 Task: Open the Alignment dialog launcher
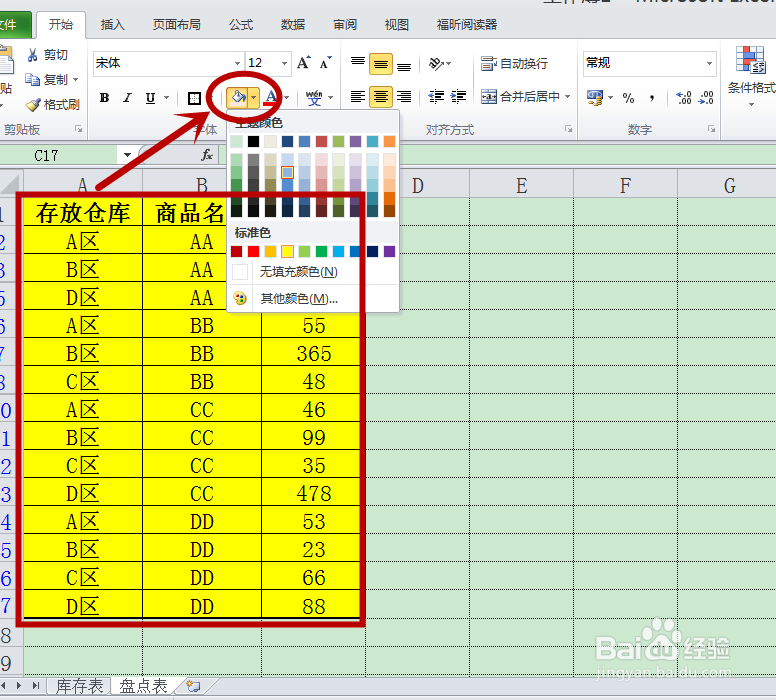(568, 129)
